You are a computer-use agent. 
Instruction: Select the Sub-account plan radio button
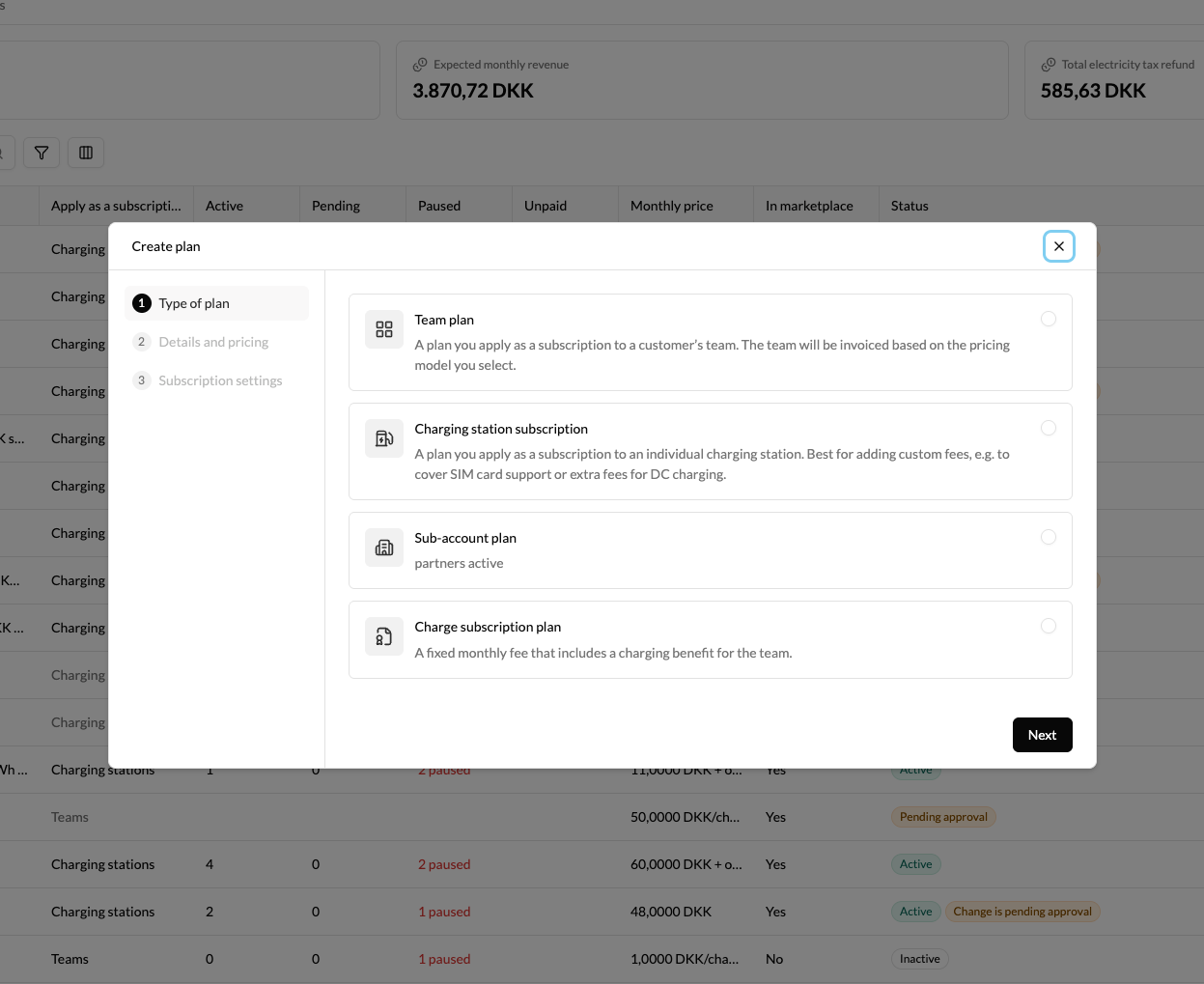pos(1049,537)
